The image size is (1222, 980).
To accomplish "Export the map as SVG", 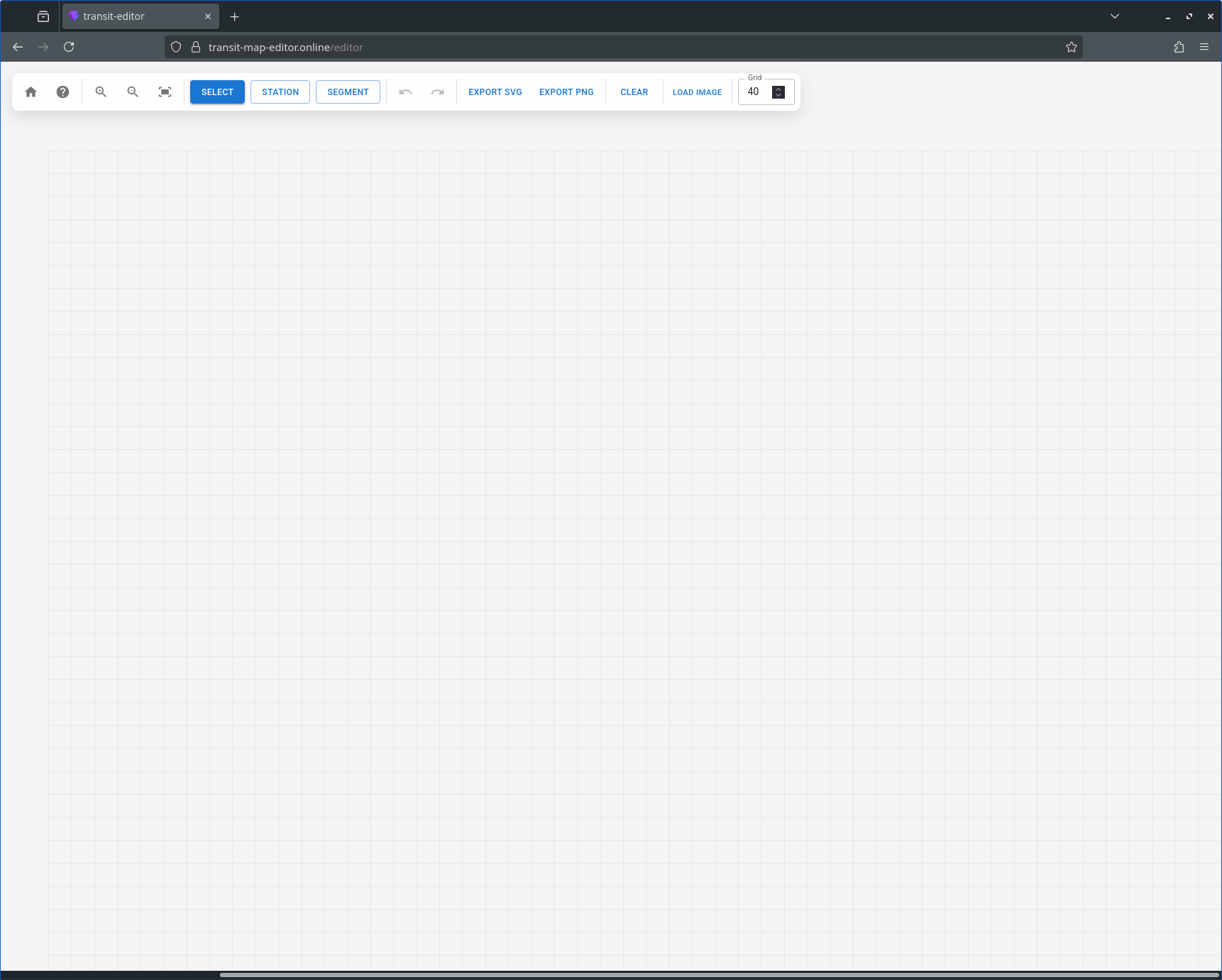I will pyautogui.click(x=495, y=92).
